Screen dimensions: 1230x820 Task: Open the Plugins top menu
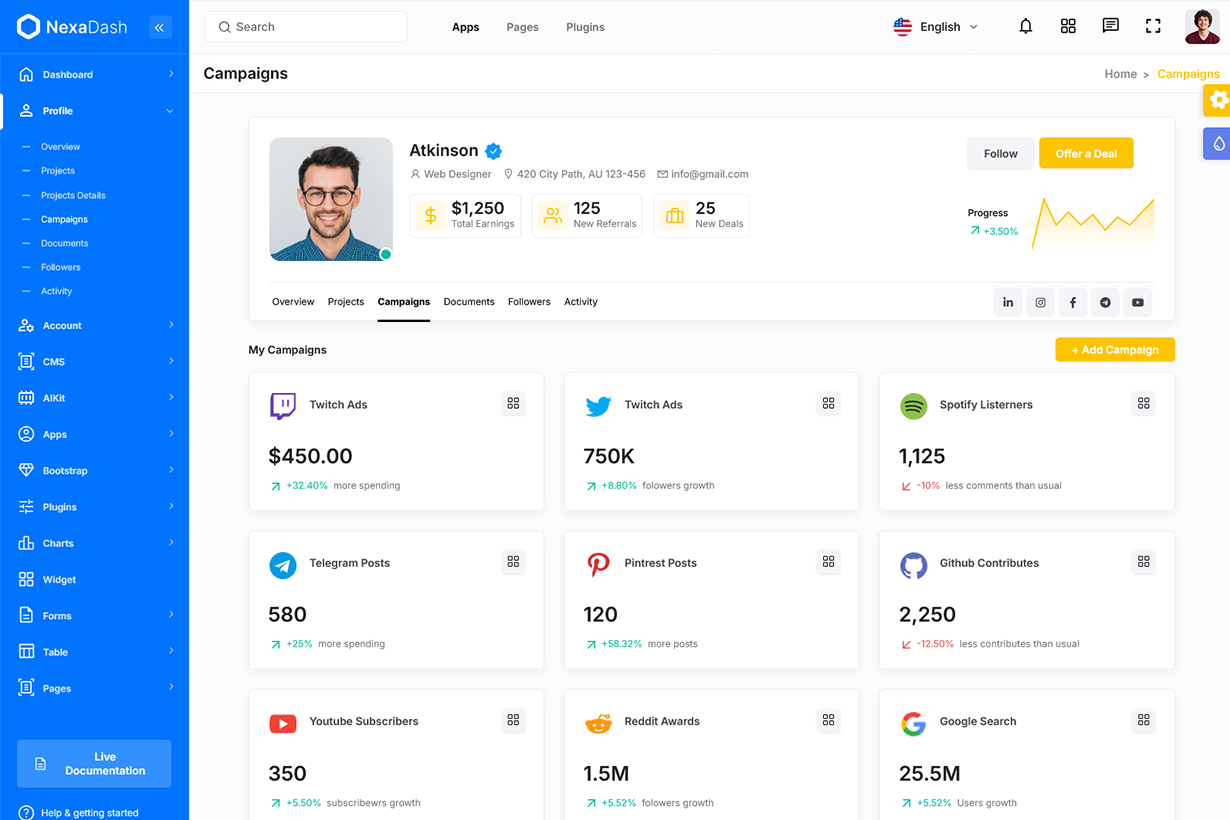pos(585,27)
